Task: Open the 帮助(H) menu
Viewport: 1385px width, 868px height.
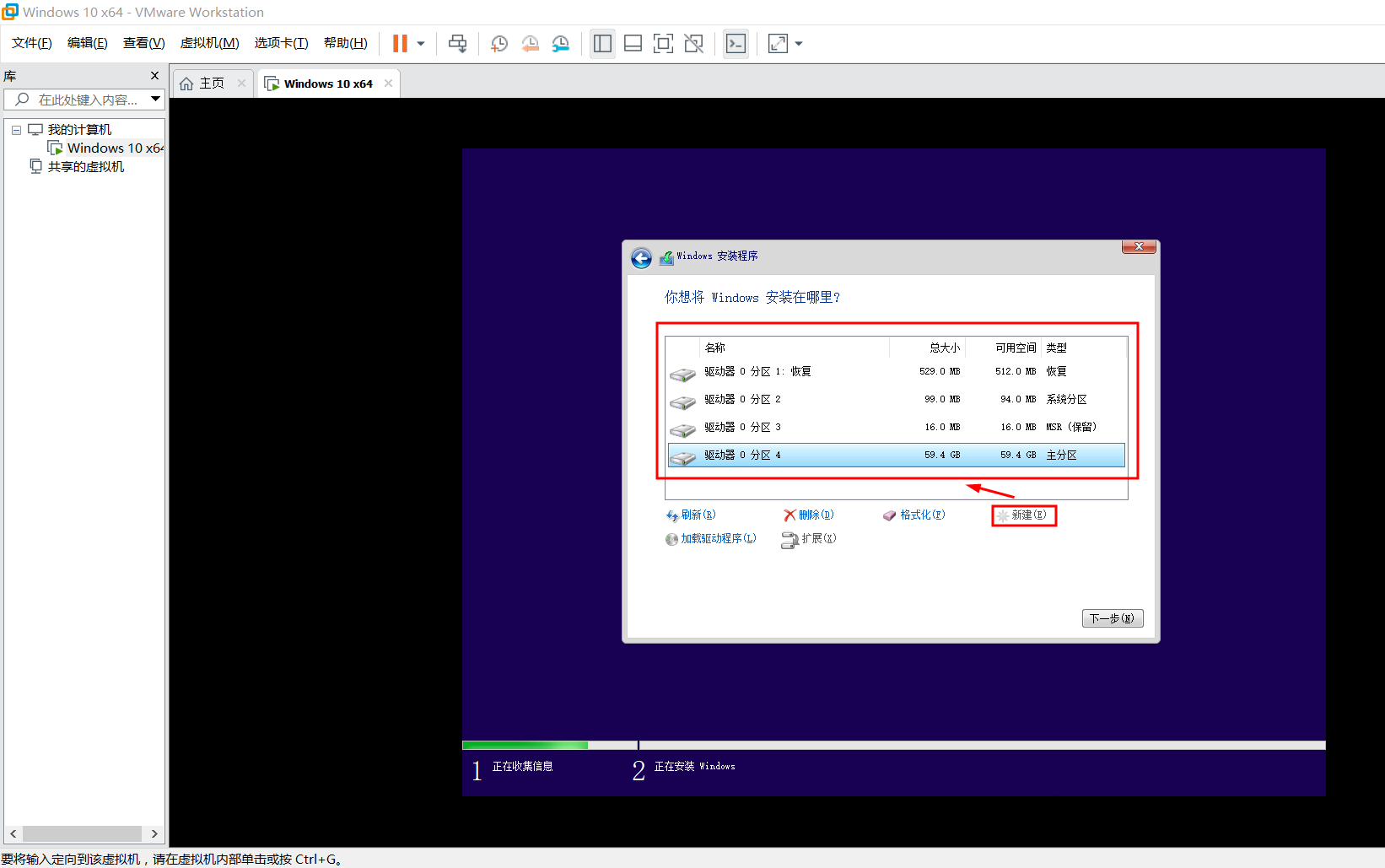Action: click(346, 43)
